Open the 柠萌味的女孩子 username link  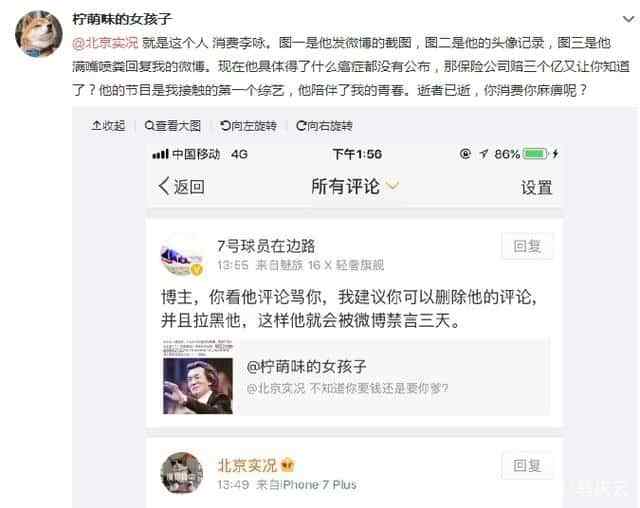pyautogui.click(x=122, y=19)
